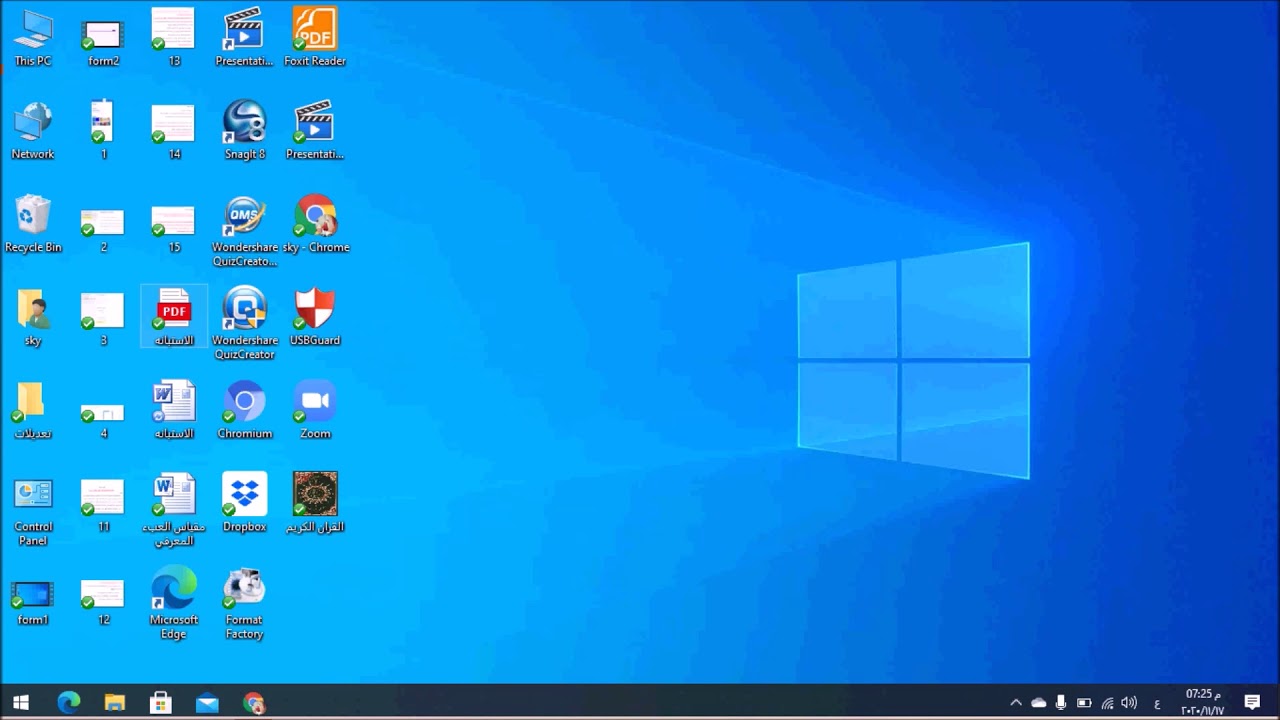Viewport: 1280px width, 720px height.
Task: Select the desktop file named 13
Action: (174, 38)
